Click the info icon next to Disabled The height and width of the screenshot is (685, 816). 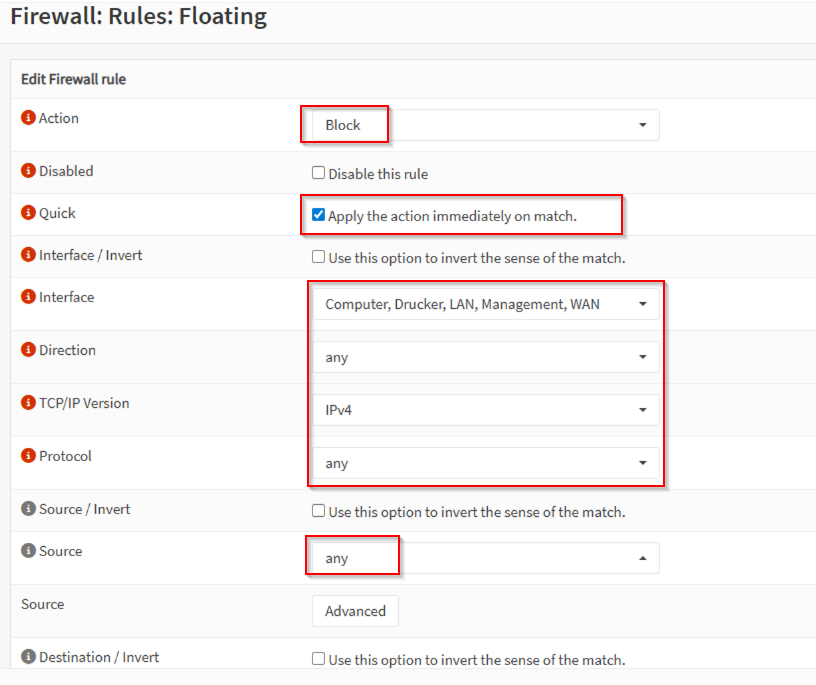pyautogui.click(x=28, y=171)
